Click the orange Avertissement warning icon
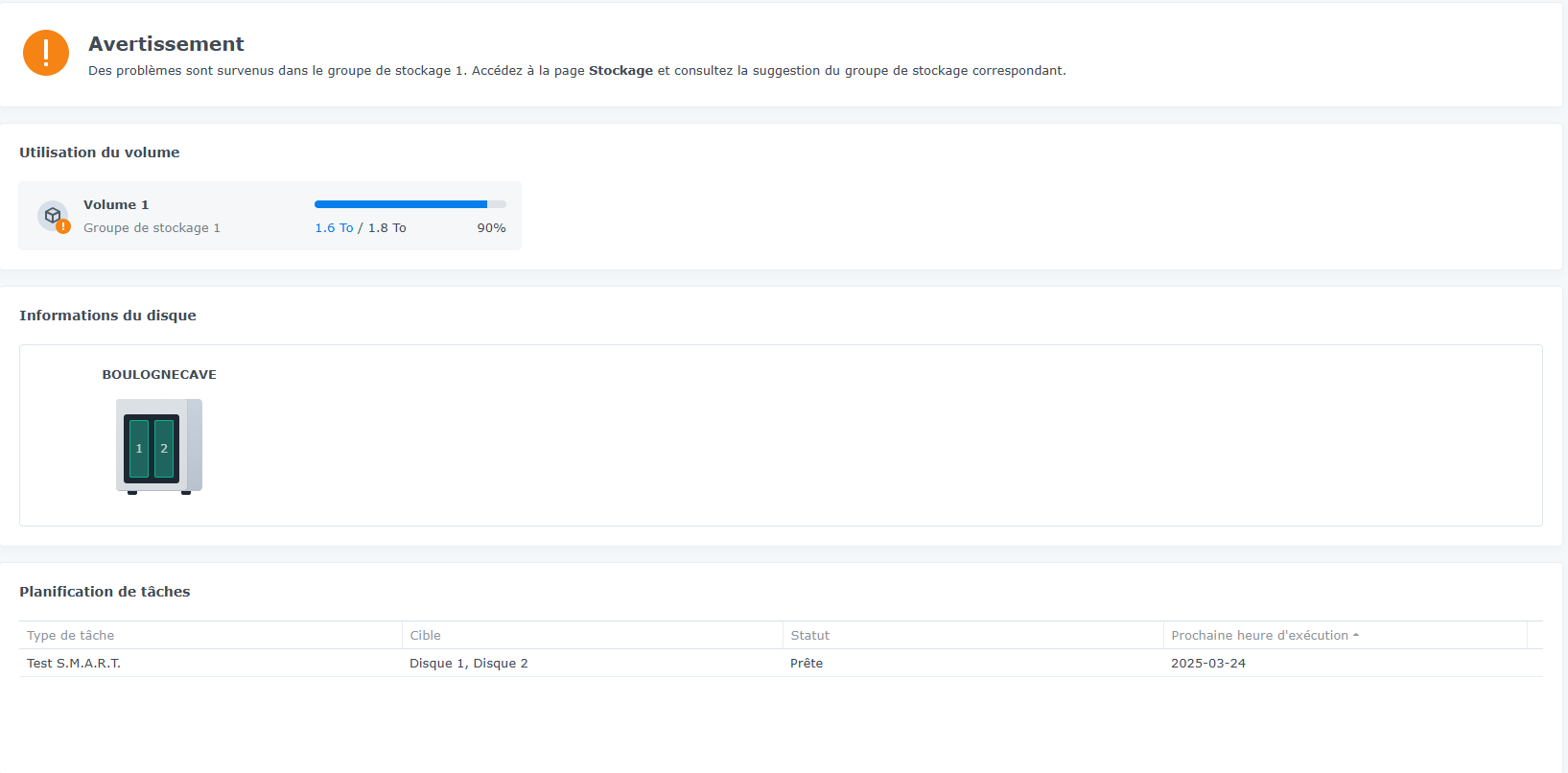The height and width of the screenshot is (773, 1568). pyautogui.click(x=46, y=53)
